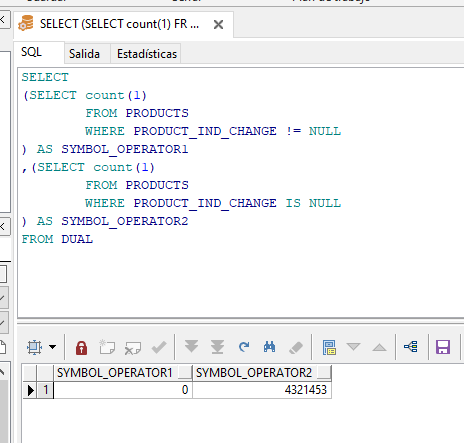
Task: Click the previous record up-triangle icon
Action: [x=379, y=347]
